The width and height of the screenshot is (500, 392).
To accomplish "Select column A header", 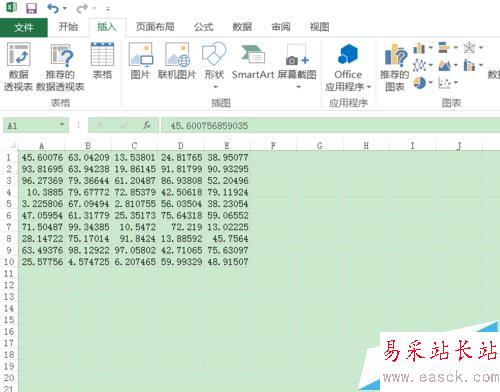I will (x=41, y=146).
